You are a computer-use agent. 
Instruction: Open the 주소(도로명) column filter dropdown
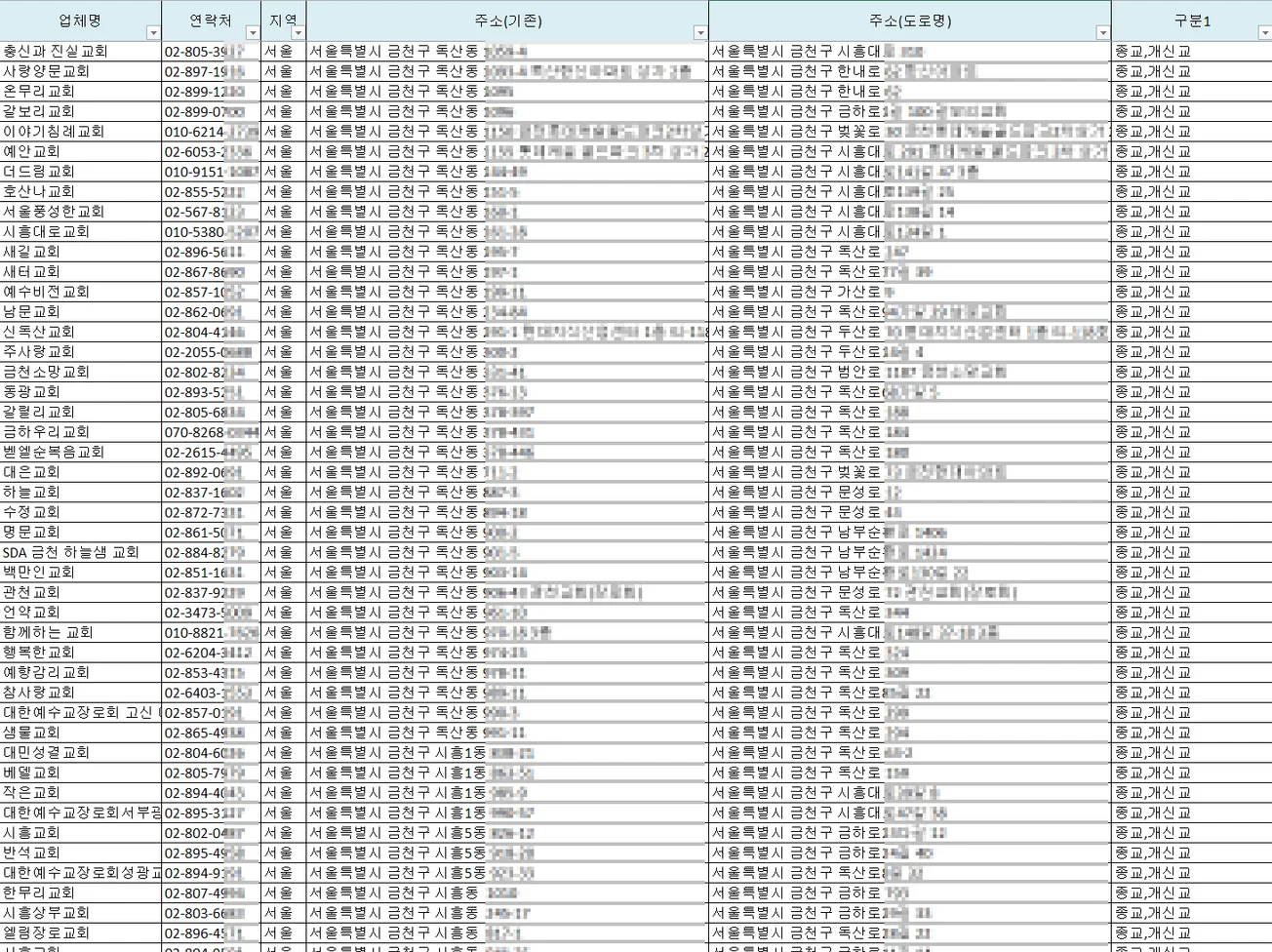(x=1102, y=33)
